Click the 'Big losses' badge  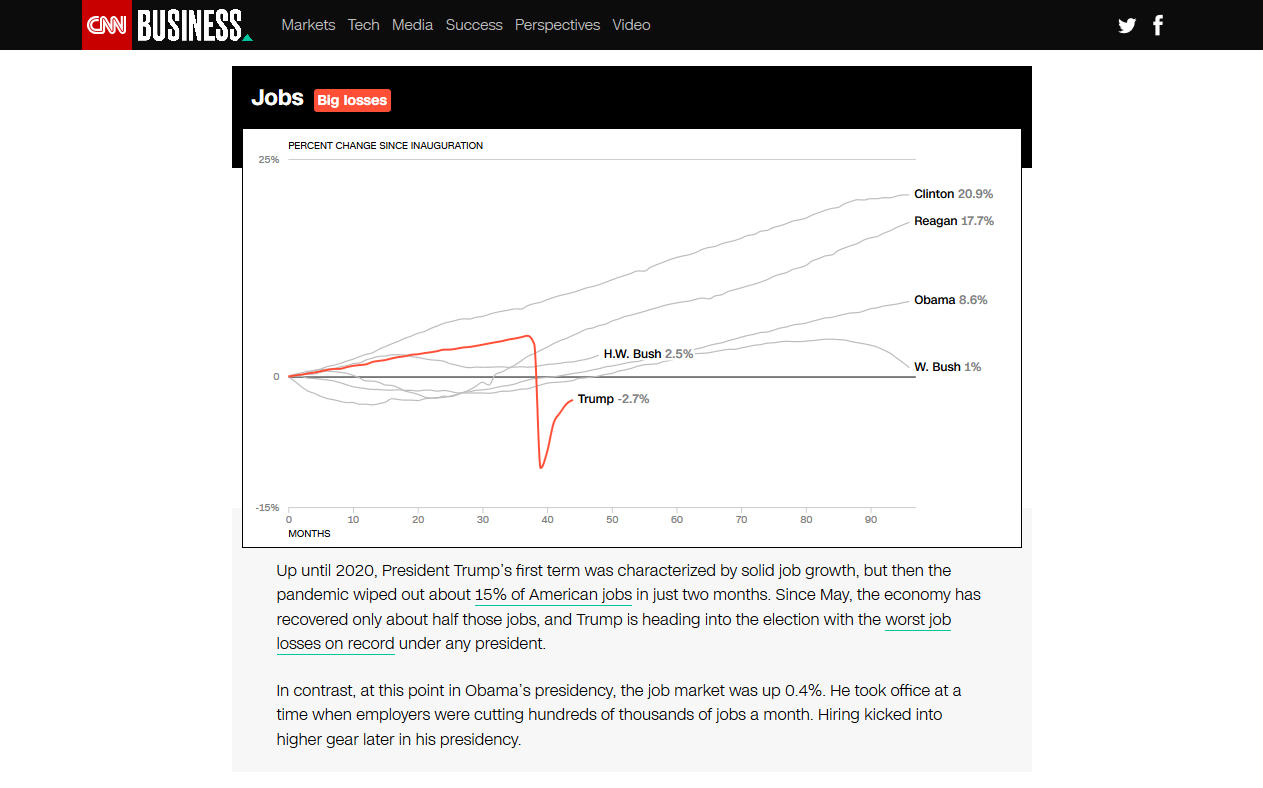click(x=352, y=100)
